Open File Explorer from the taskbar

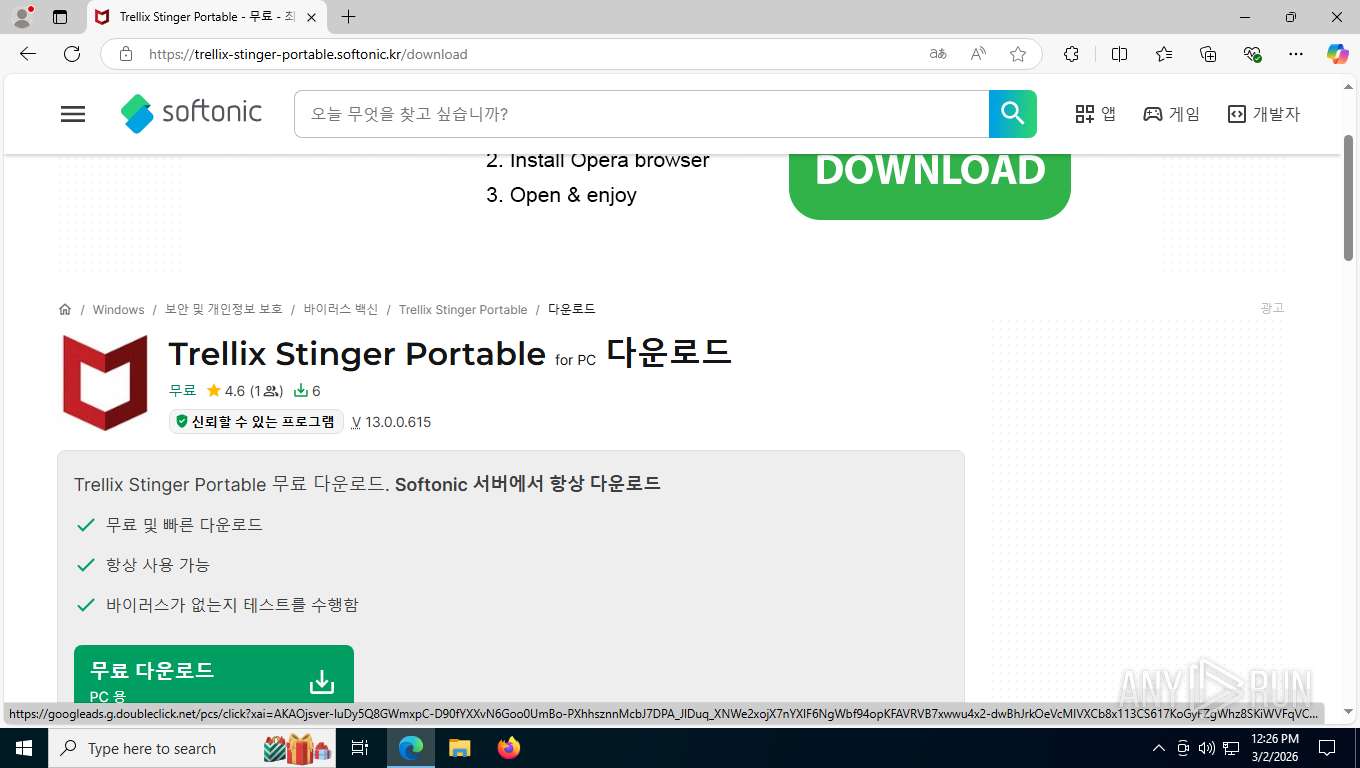click(x=460, y=748)
